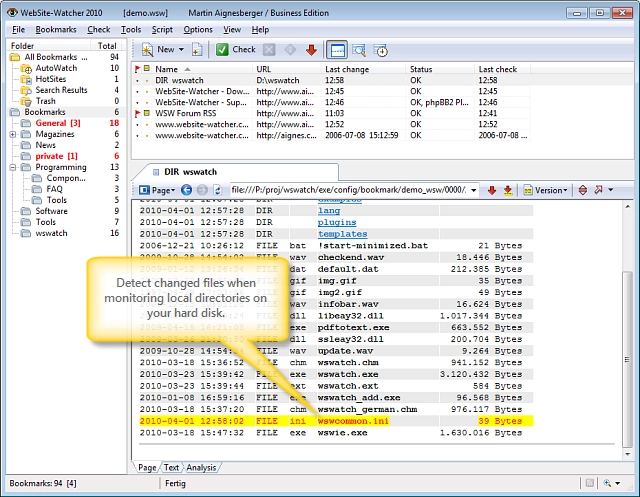The image size is (640, 497).
Task: Click the new document bookmark icon
Action: pos(197,50)
